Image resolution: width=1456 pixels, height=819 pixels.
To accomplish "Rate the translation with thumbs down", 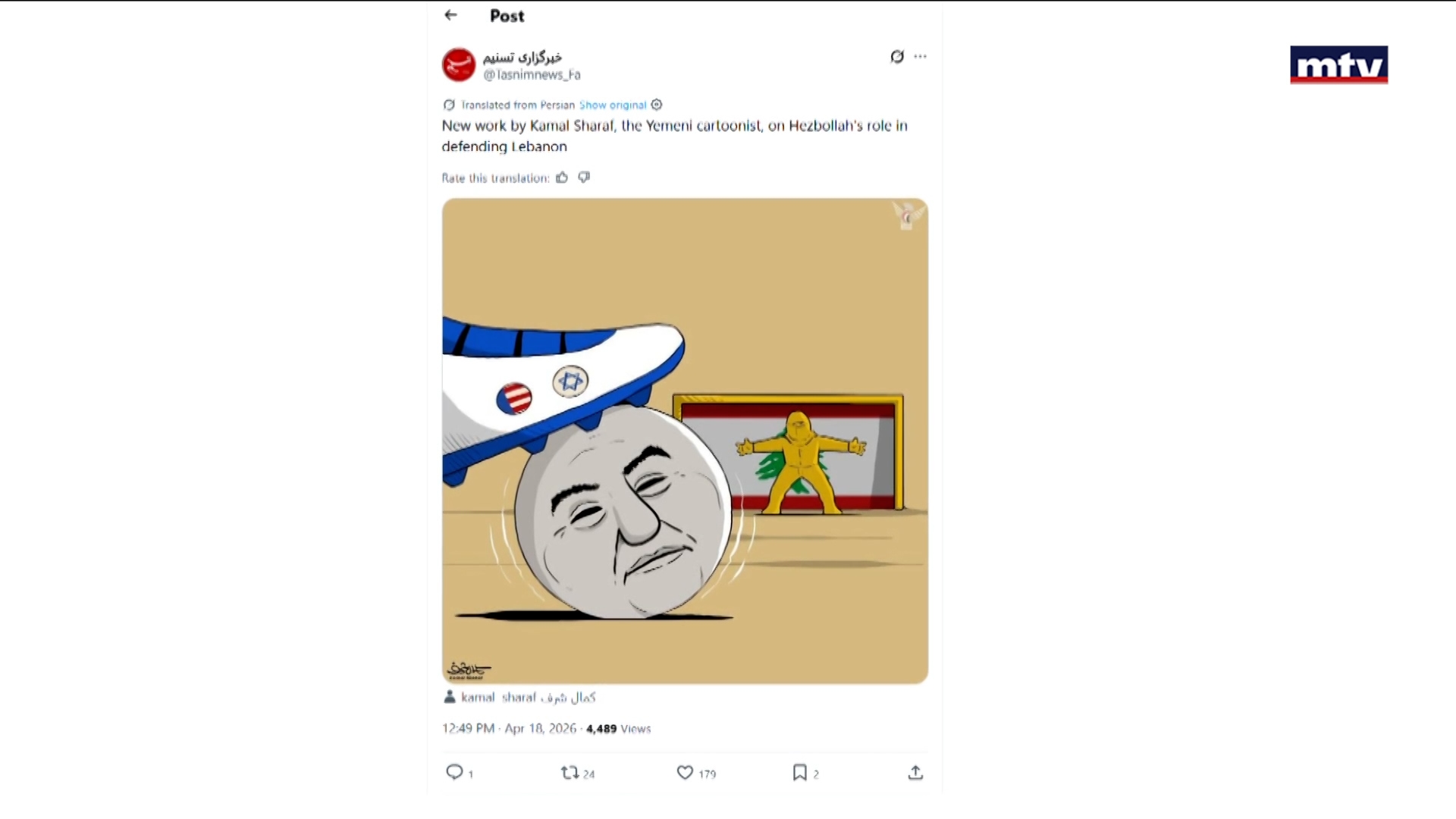I will (584, 177).
